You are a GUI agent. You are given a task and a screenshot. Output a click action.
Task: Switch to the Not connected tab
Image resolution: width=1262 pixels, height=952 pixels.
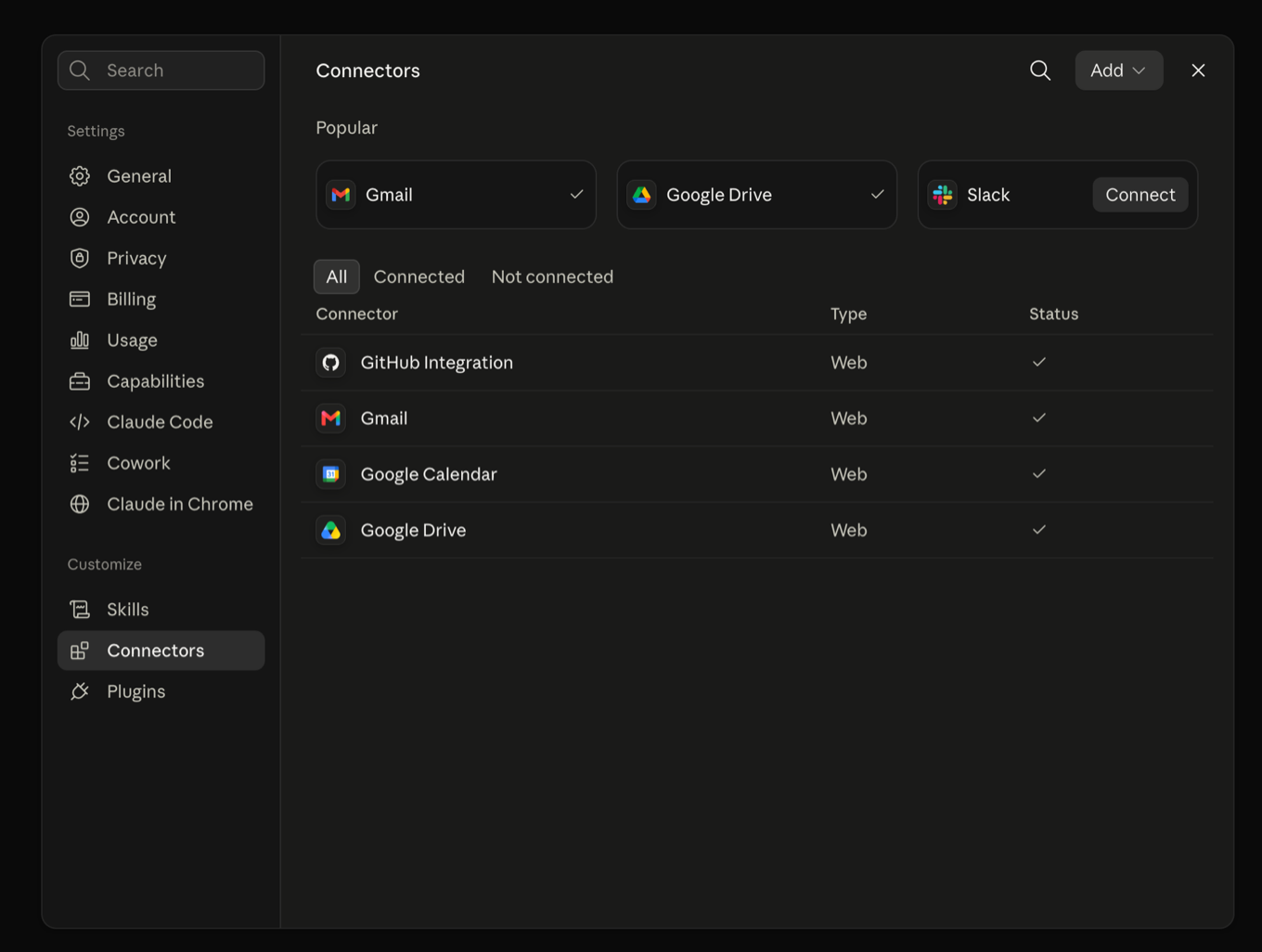(552, 277)
